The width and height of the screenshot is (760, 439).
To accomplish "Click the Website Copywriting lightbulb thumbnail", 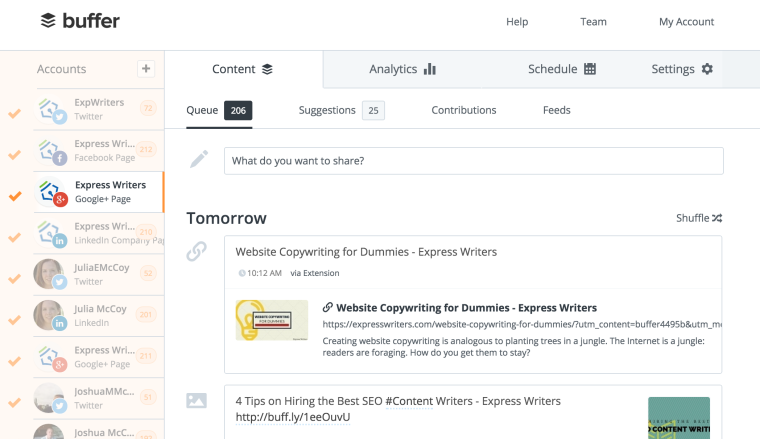I will (271, 320).
